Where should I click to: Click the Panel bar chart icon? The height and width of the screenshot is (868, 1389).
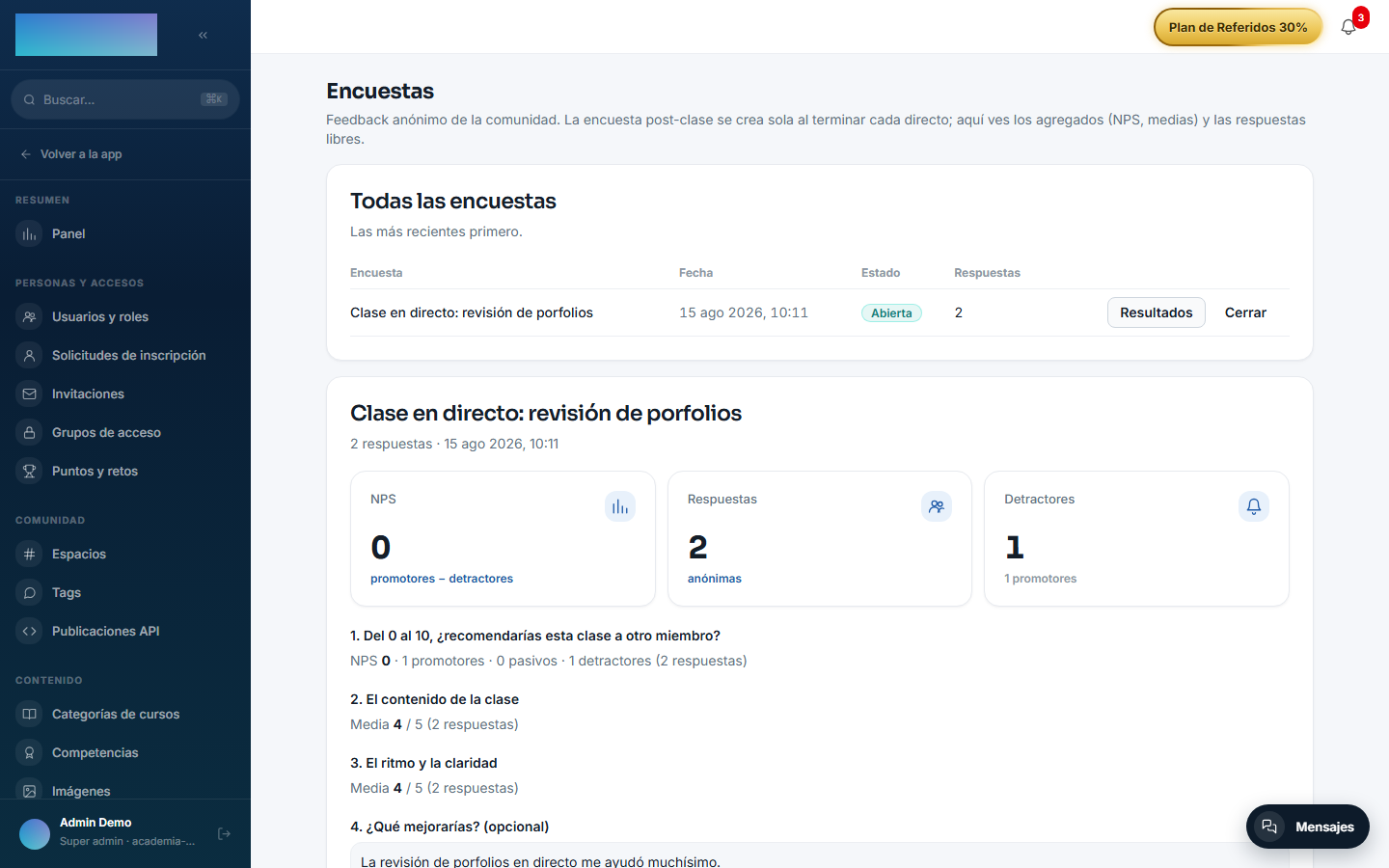(x=30, y=234)
